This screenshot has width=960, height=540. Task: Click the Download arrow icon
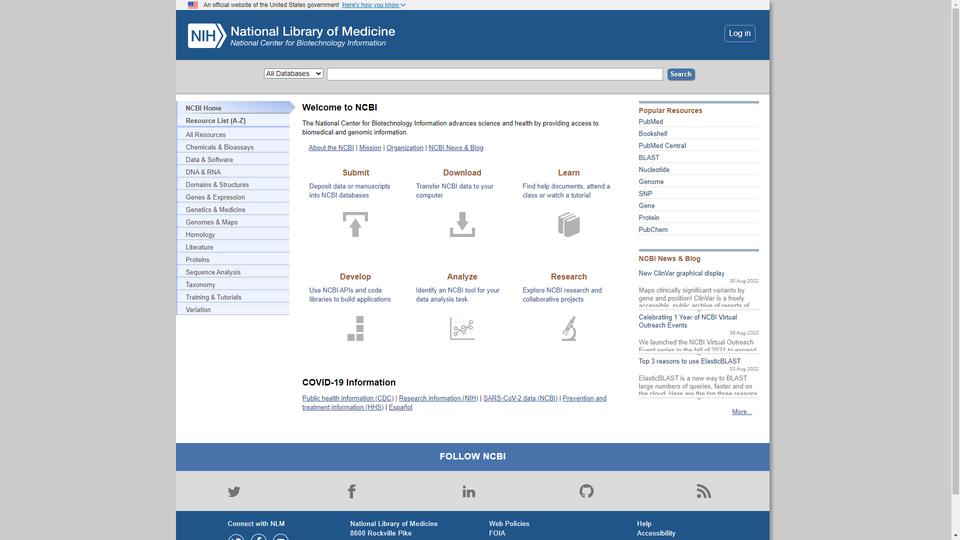[x=462, y=224]
